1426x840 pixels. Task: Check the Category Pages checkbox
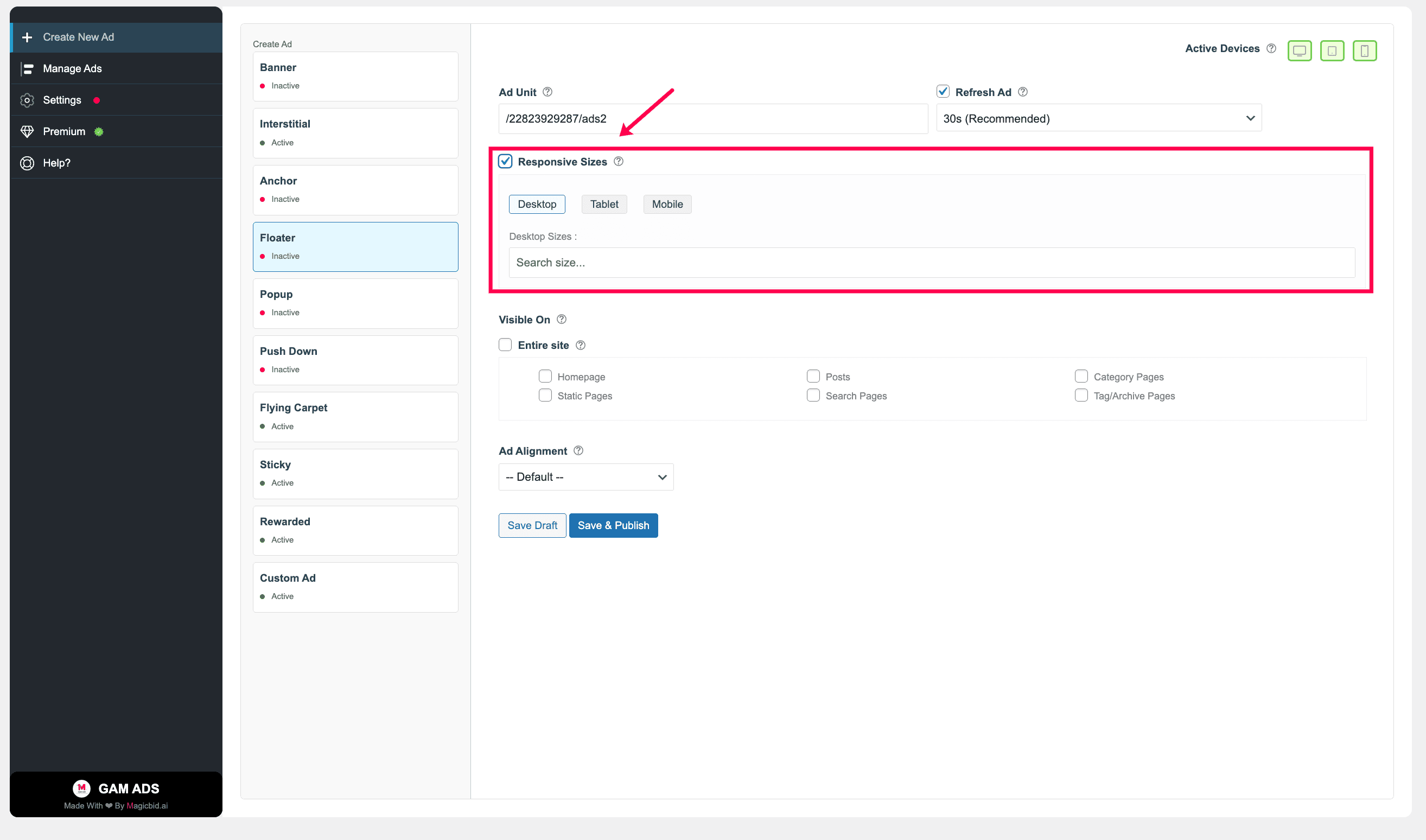(1081, 377)
